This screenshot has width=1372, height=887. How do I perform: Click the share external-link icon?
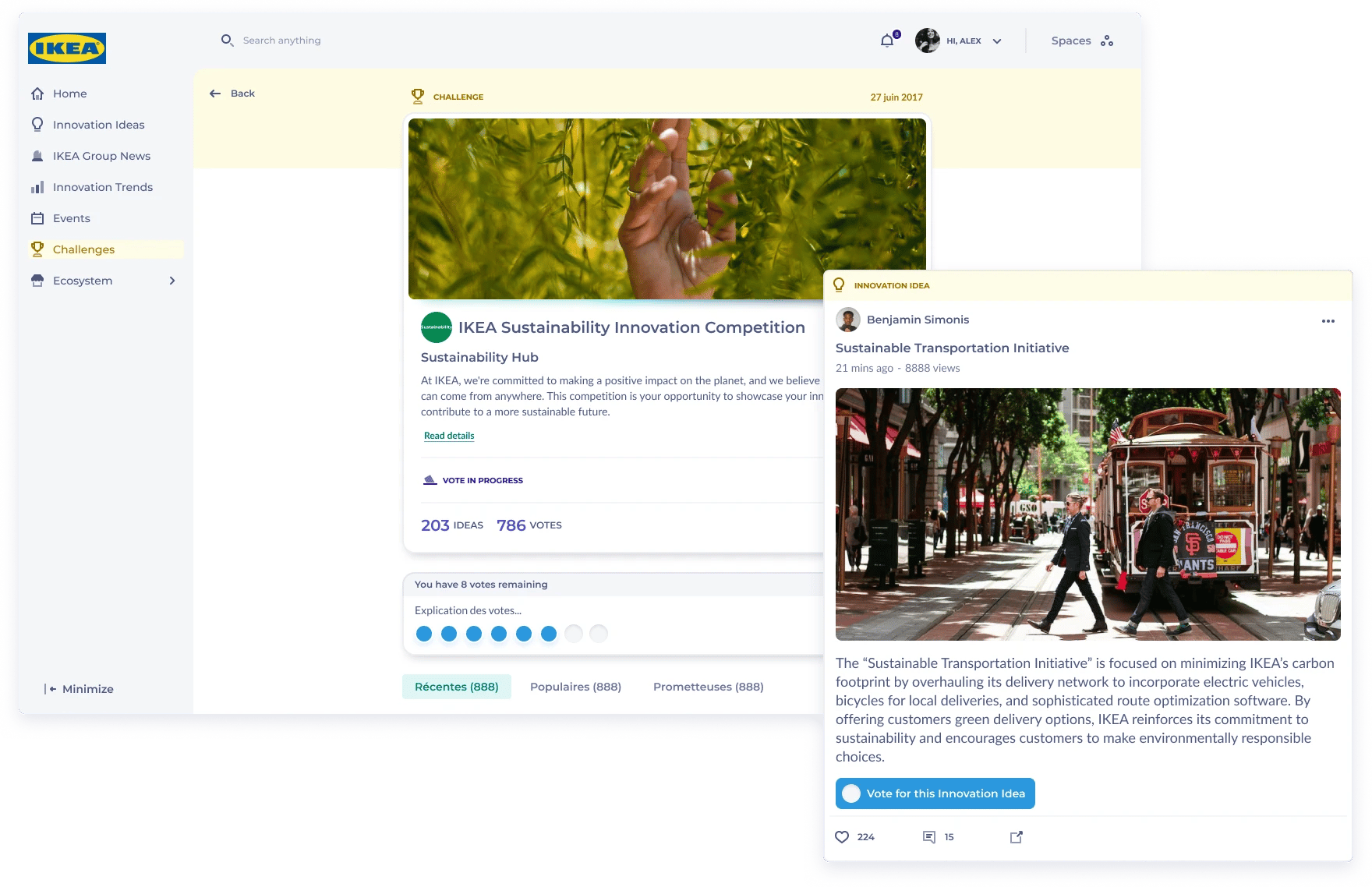pos(1017,837)
